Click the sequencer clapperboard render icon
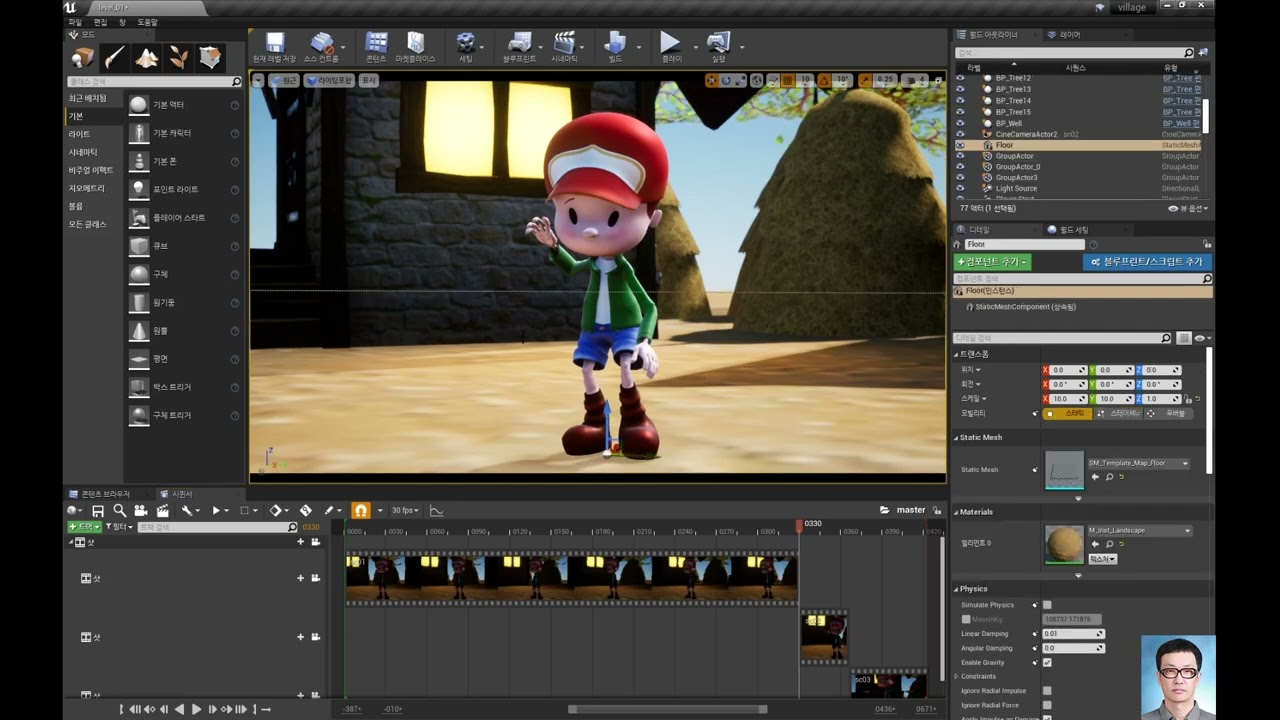Screen dimensions: 1280x720 pyautogui.click(x=162, y=511)
